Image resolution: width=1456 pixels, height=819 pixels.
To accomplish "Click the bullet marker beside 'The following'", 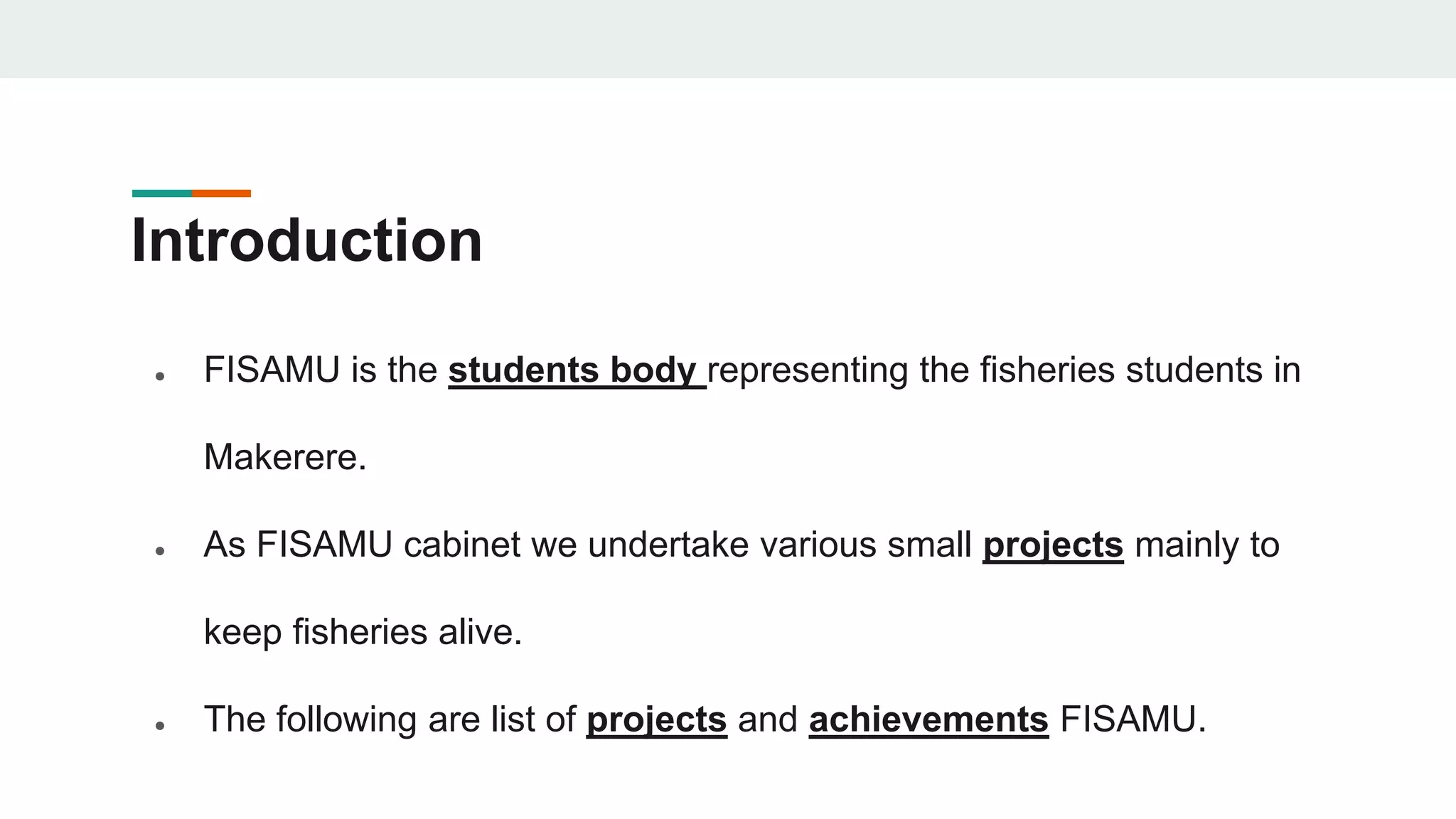I will tap(160, 725).
